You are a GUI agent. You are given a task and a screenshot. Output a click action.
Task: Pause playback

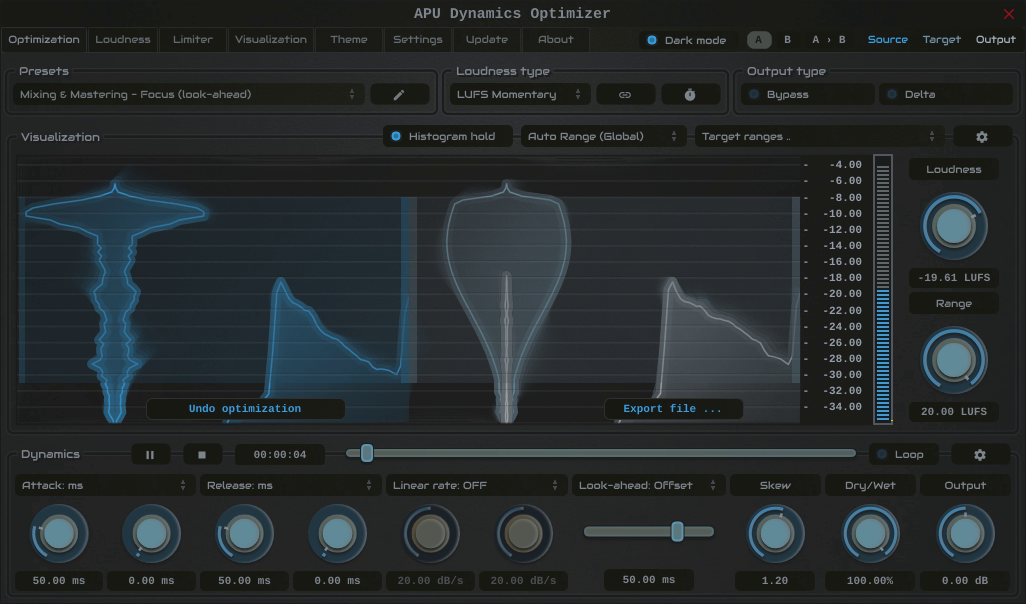point(150,454)
